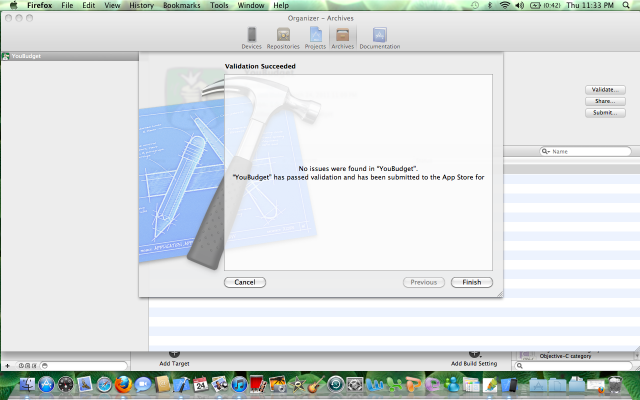This screenshot has width=640, height=400.
Task: Open the Bookmarks menu
Action: 182,5
